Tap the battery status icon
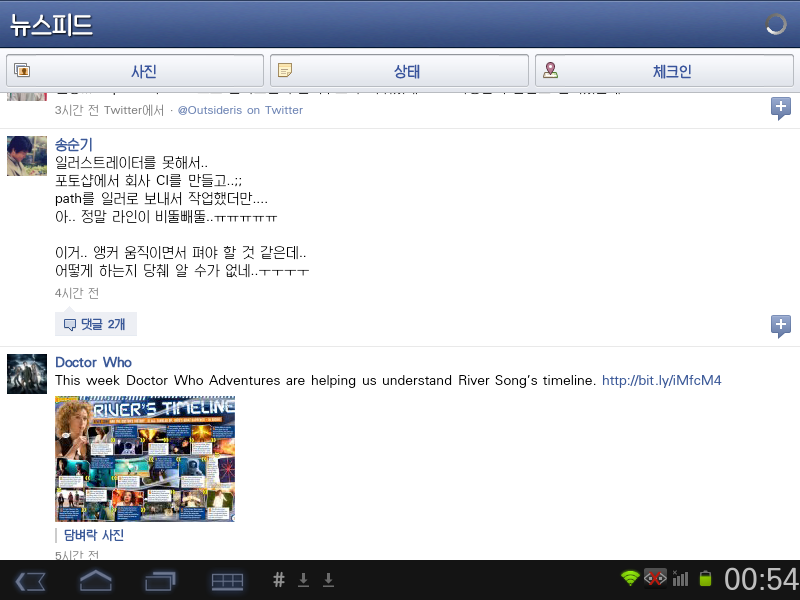 (x=705, y=578)
